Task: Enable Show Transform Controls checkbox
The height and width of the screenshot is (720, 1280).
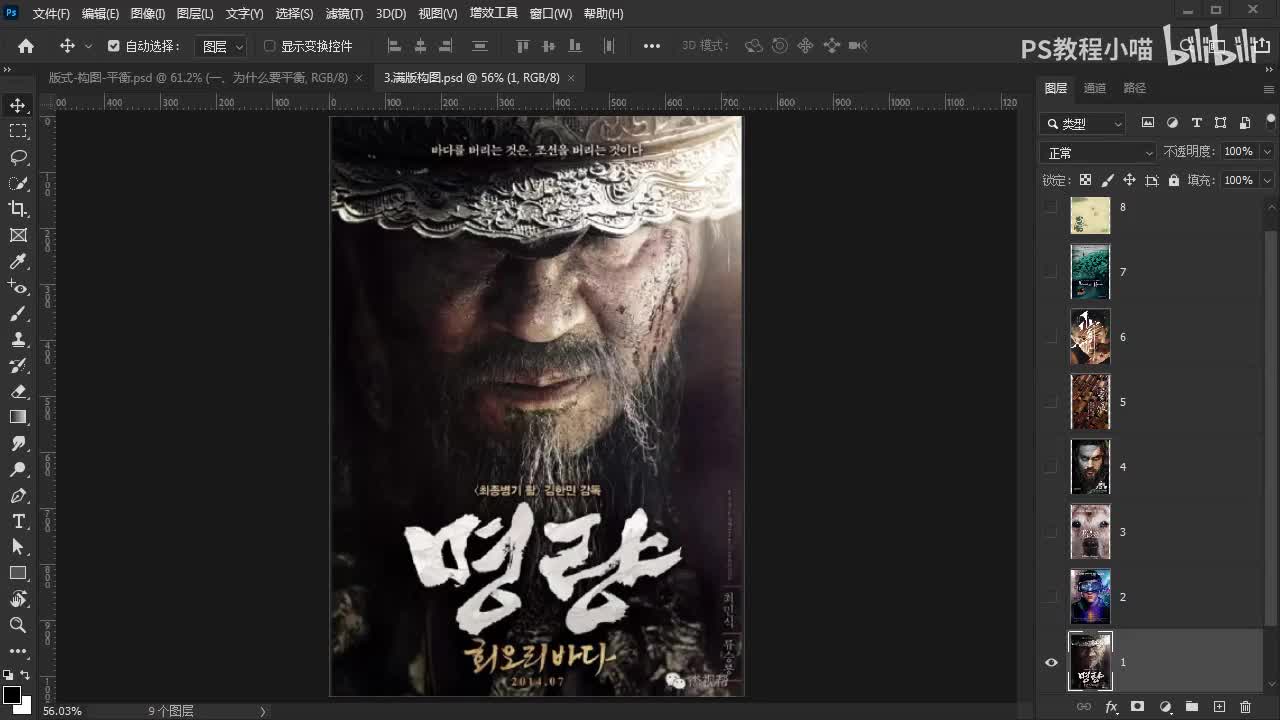Action: coord(269,46)
